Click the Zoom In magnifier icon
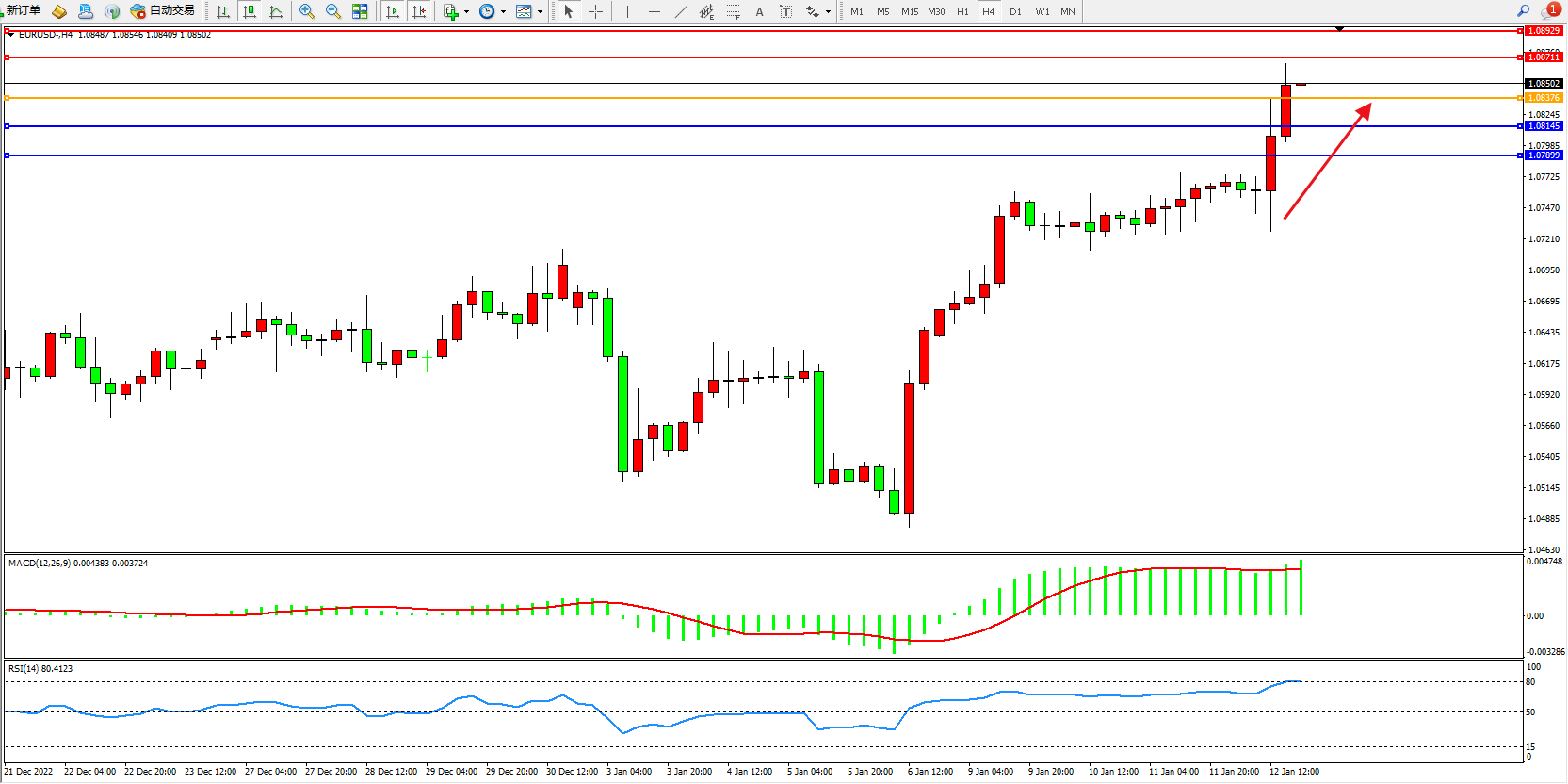Viewport: 1568px width, 784px height. tap(306, 11)
